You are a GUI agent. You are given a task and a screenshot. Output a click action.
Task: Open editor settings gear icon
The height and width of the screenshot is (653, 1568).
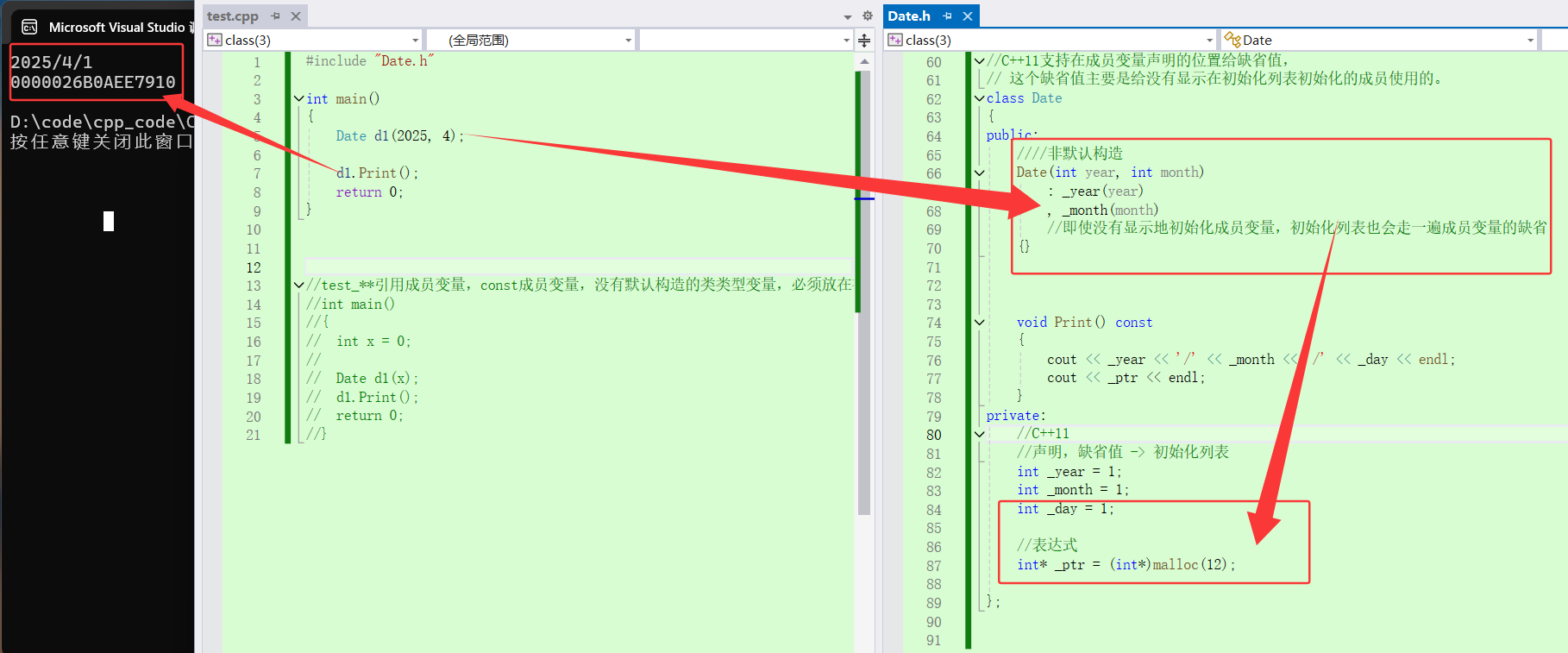pyautogui.click(x=868, y=16)
